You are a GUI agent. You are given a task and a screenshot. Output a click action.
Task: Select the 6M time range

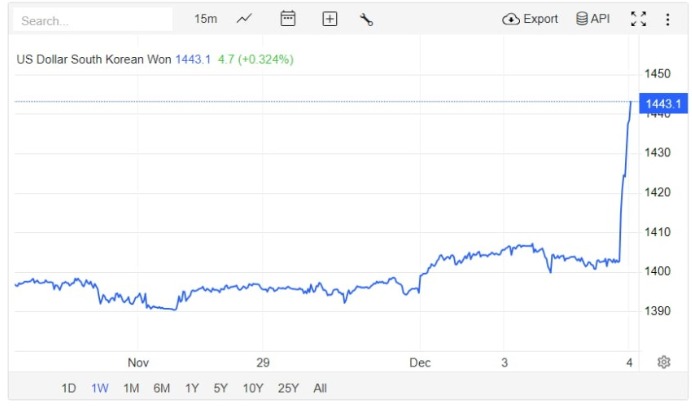162,388
